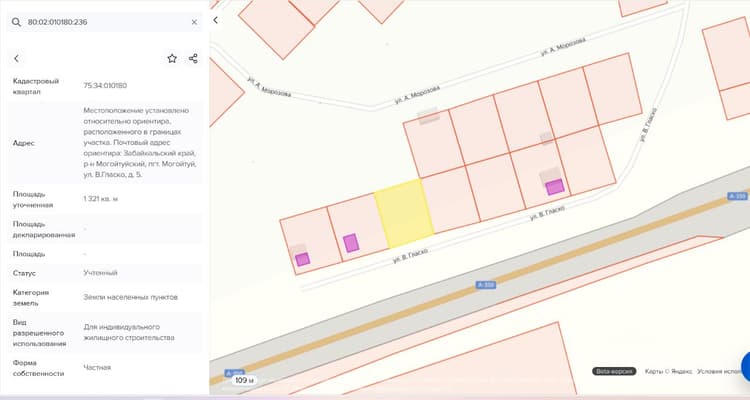Viewport: 750px width, 400px height.
Task: Click the A-350 road marker on highway center
Action: 485,285
